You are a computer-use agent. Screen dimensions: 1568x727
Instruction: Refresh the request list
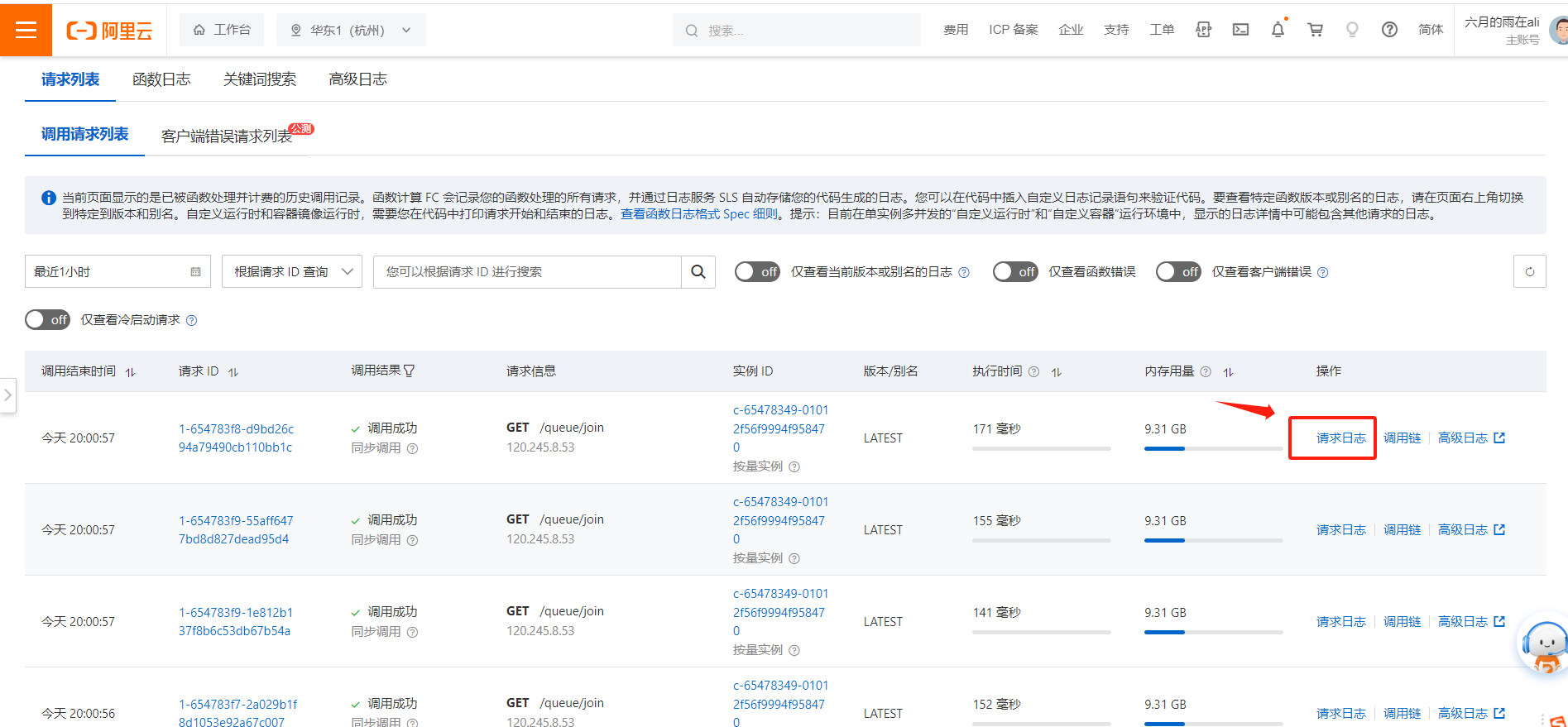[x=1529, y=271]
